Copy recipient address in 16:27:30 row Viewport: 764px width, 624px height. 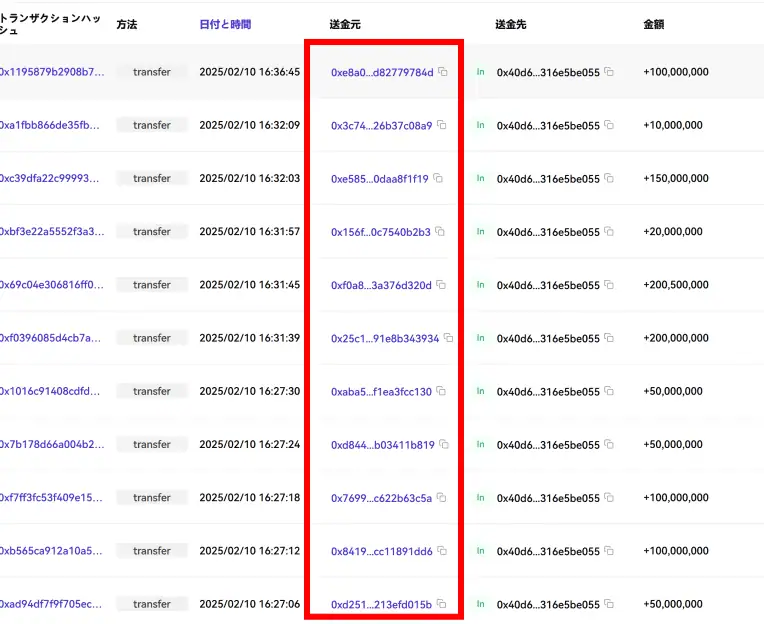(x=609, y=391)
